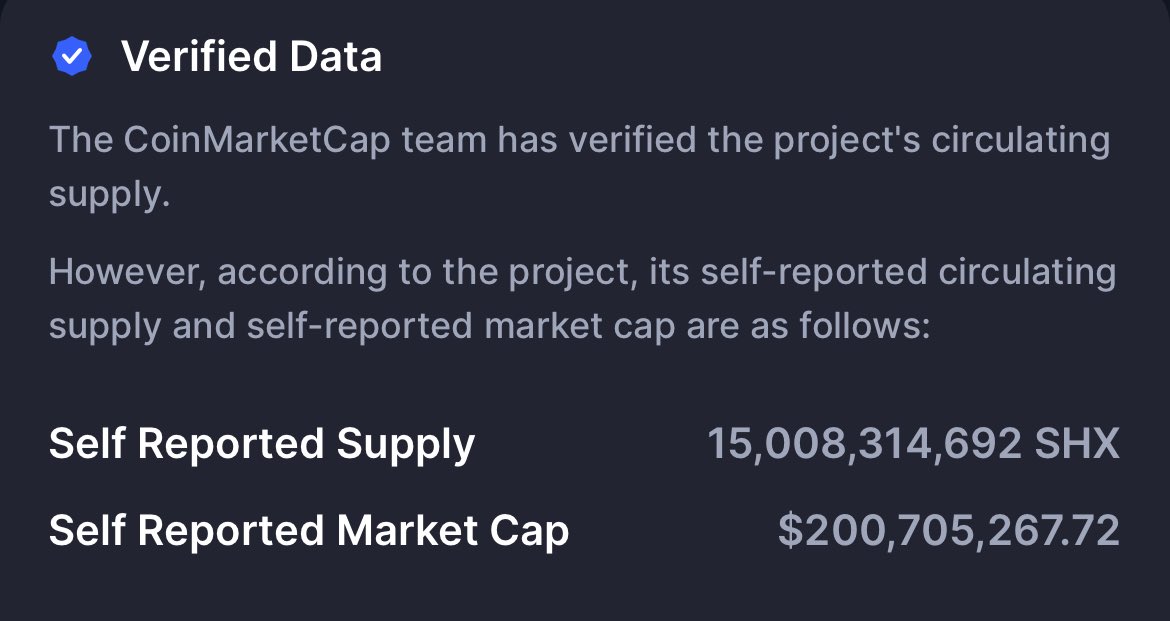Click the word Data in the title

coord(336,56)
